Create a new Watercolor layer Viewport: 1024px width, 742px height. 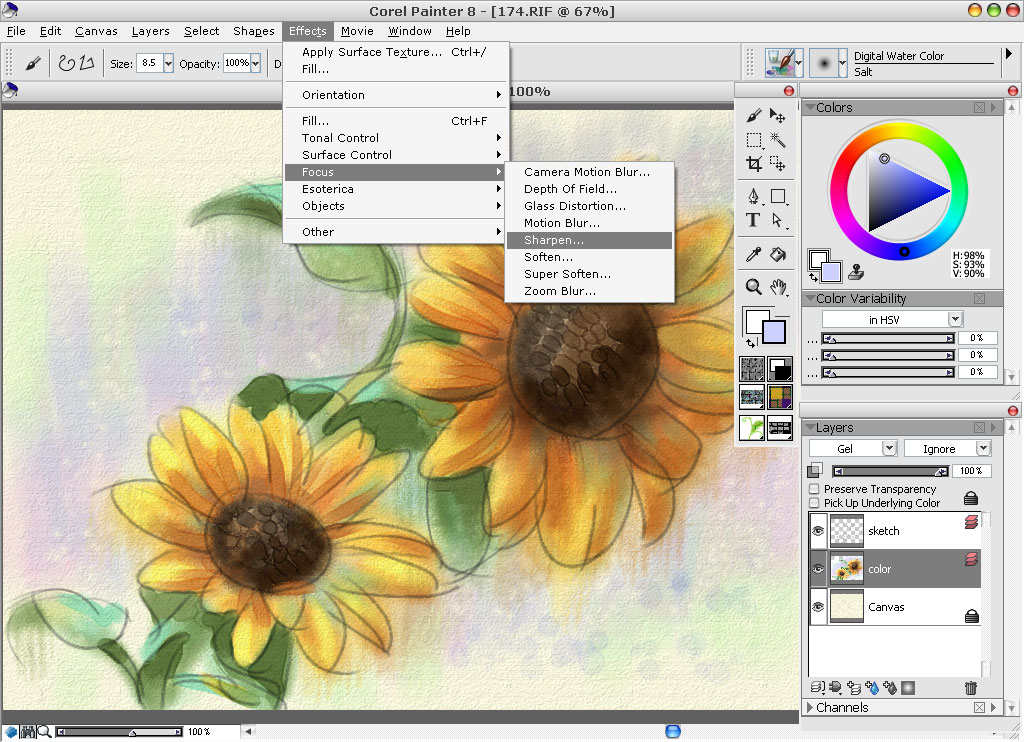tap(872, 687)
